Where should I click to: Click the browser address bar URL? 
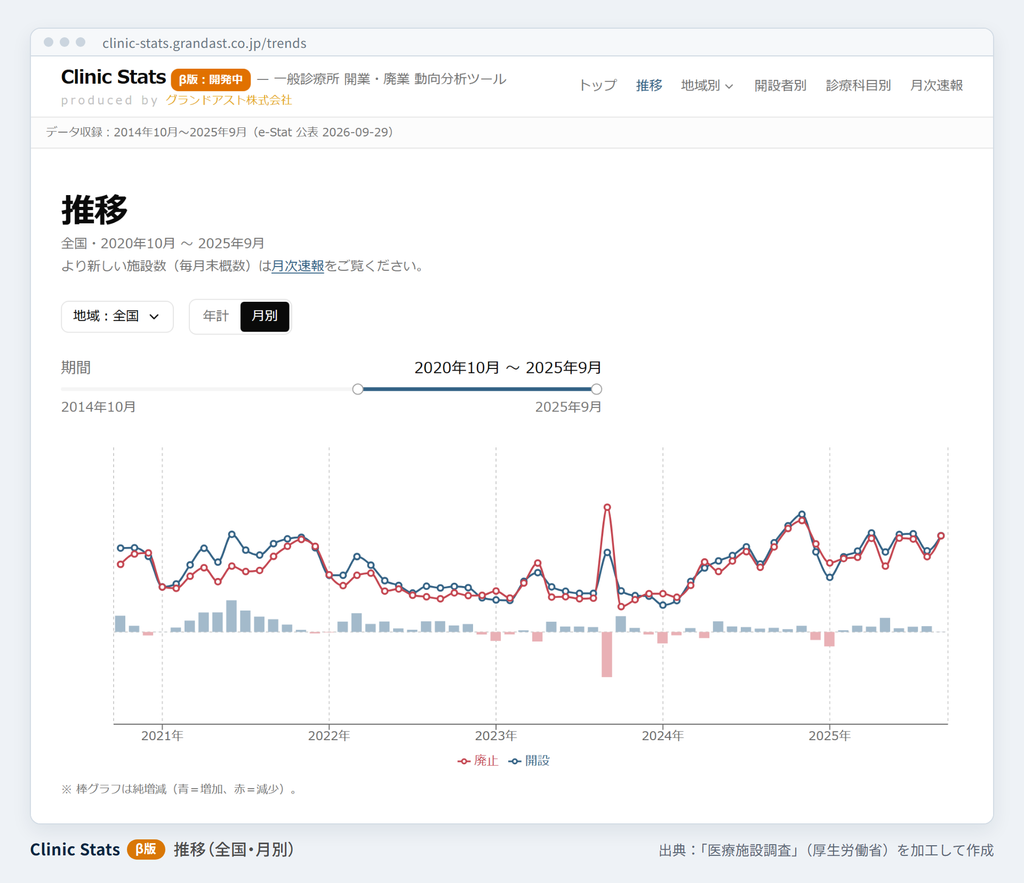click(x=204, y=43)
